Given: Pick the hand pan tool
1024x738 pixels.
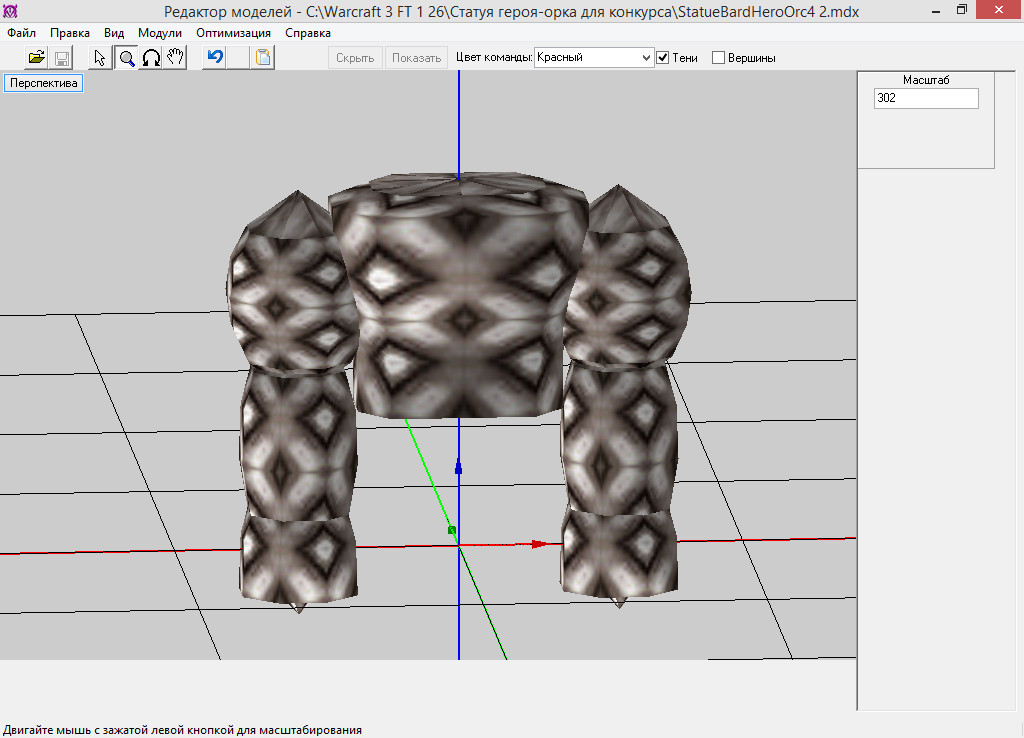Looking at the screenshot, I should point(175,57).
